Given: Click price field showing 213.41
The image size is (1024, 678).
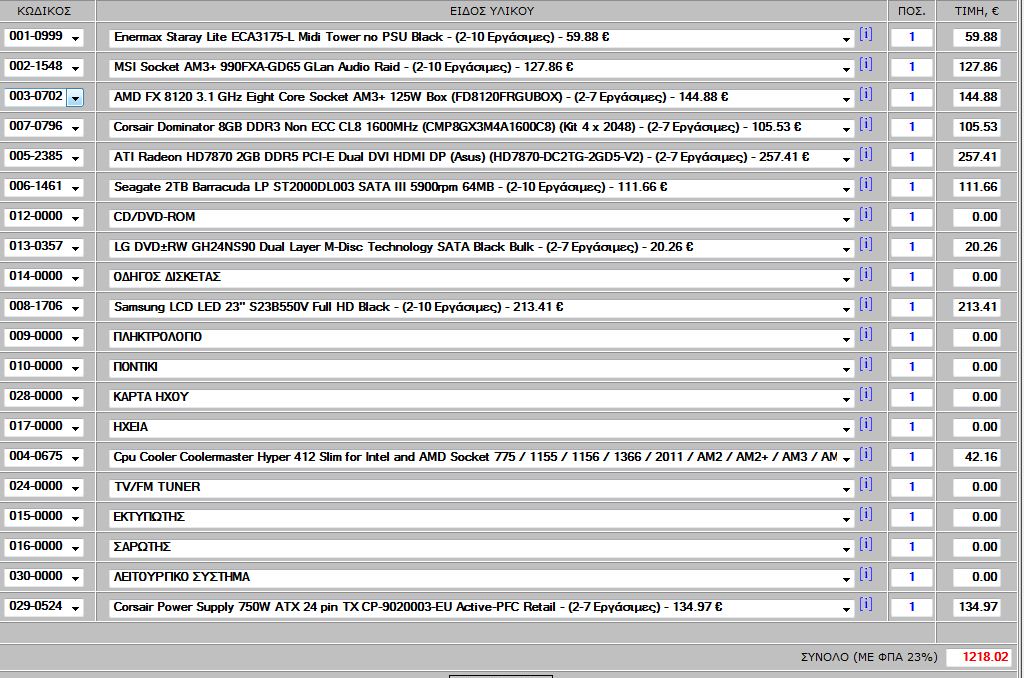Looking at the screenshot, I should pyautogui.click(x=976, y=308).
